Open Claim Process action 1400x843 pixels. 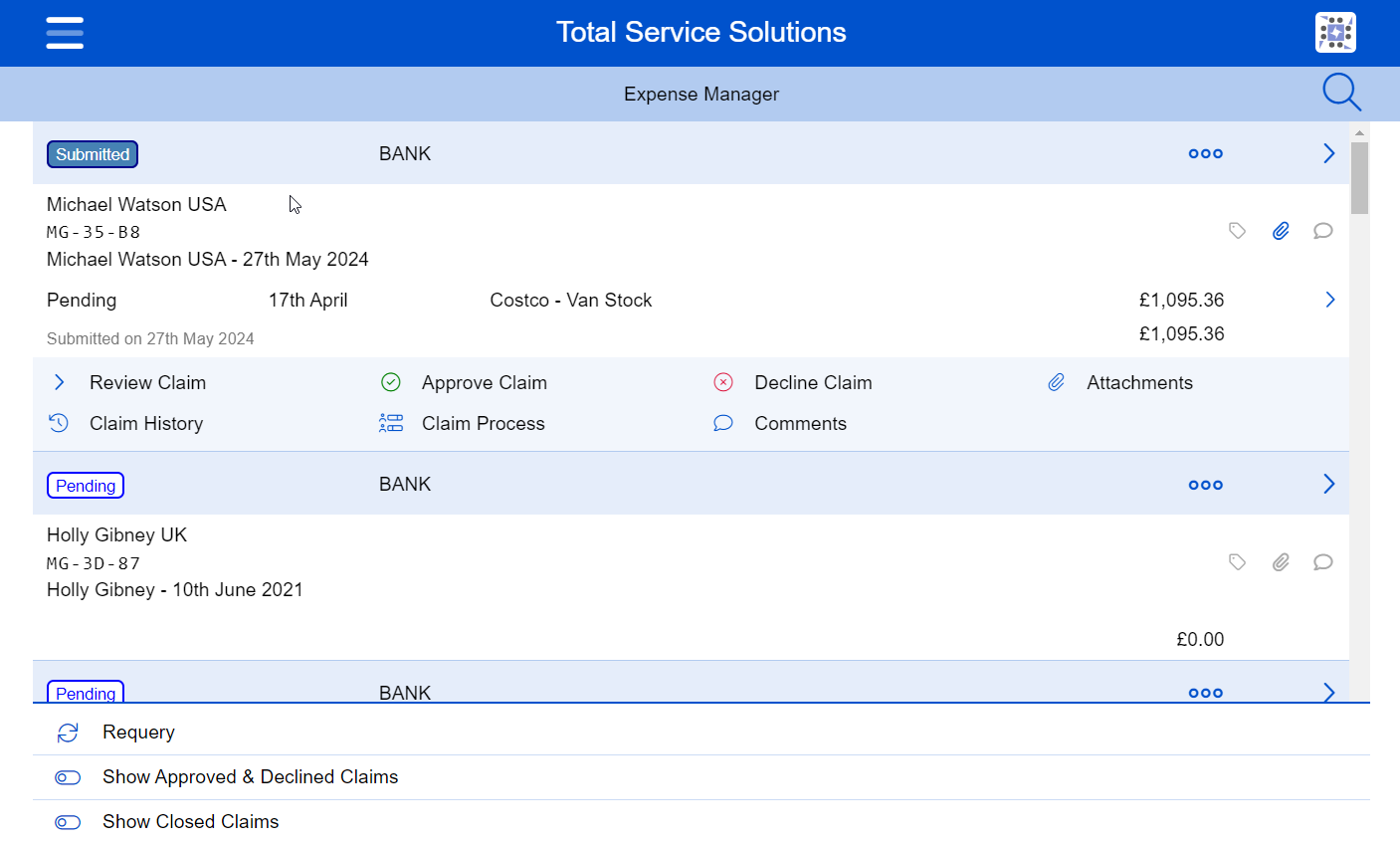click(484, 423)
